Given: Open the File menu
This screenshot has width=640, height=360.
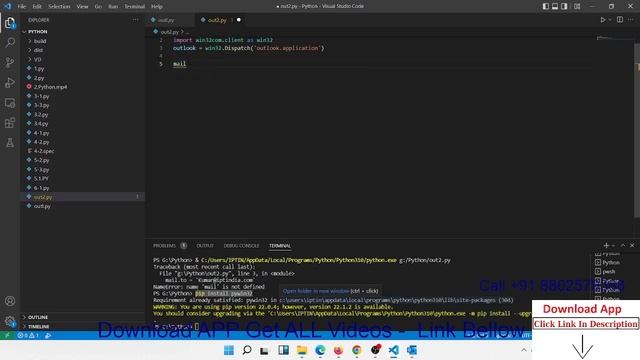Looking at the screenshot, I should [22, 6].
